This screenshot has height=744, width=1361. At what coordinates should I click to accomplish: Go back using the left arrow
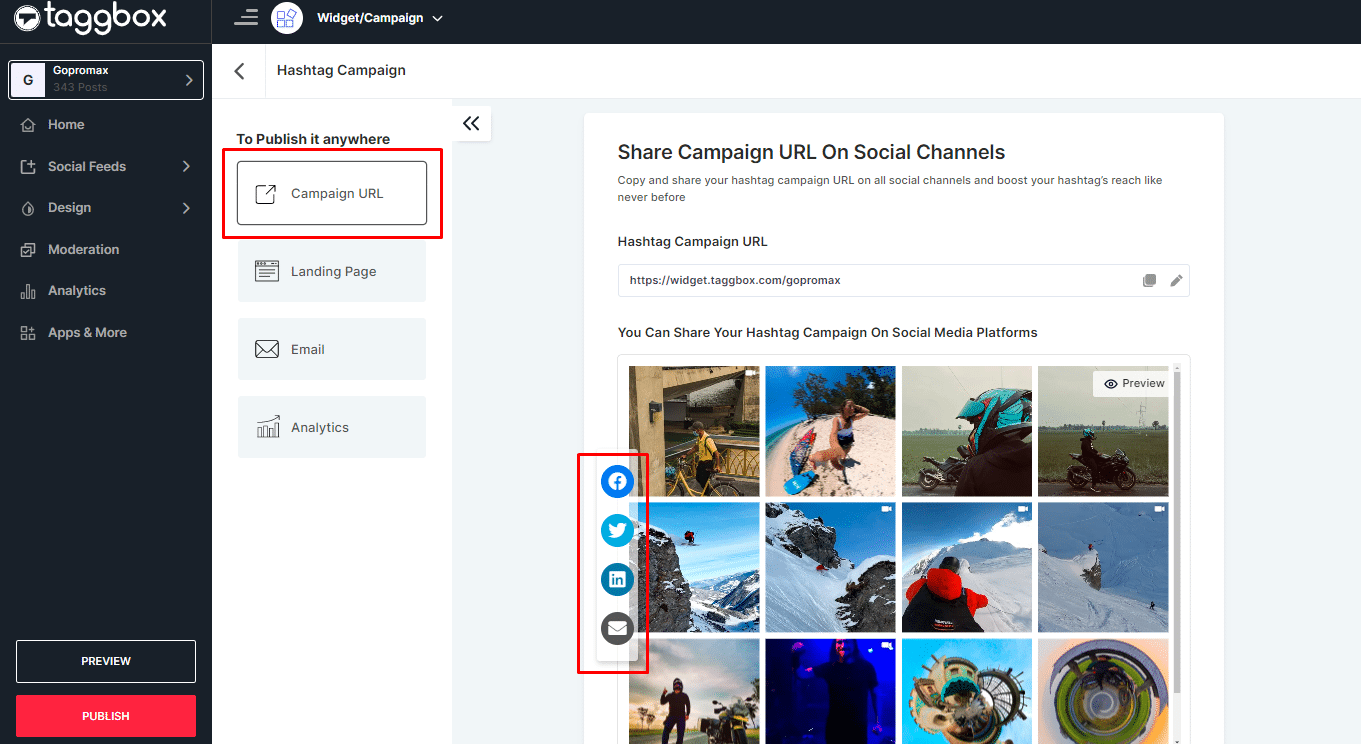[239, 71]
